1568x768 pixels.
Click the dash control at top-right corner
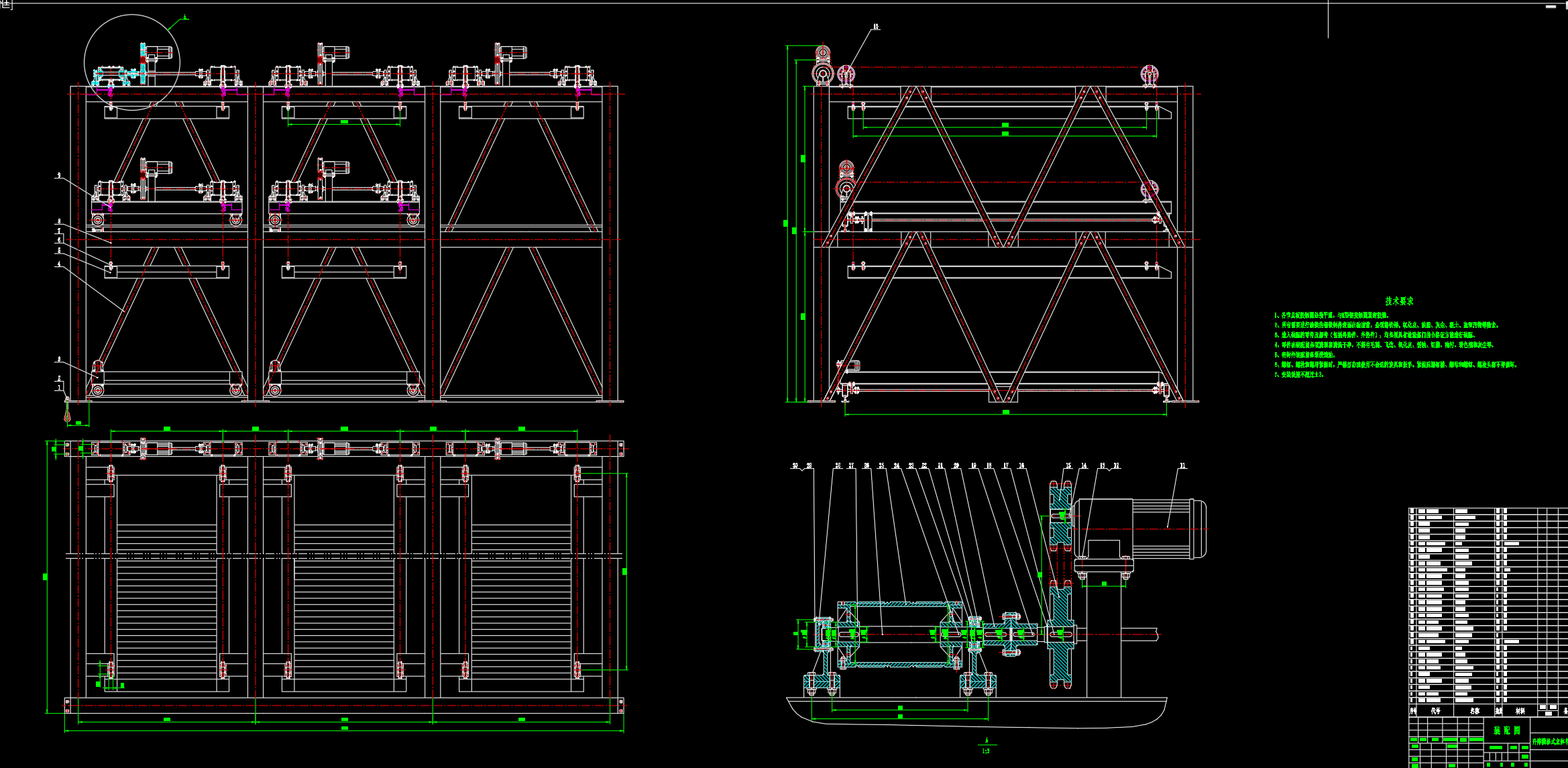point(1551,7)
